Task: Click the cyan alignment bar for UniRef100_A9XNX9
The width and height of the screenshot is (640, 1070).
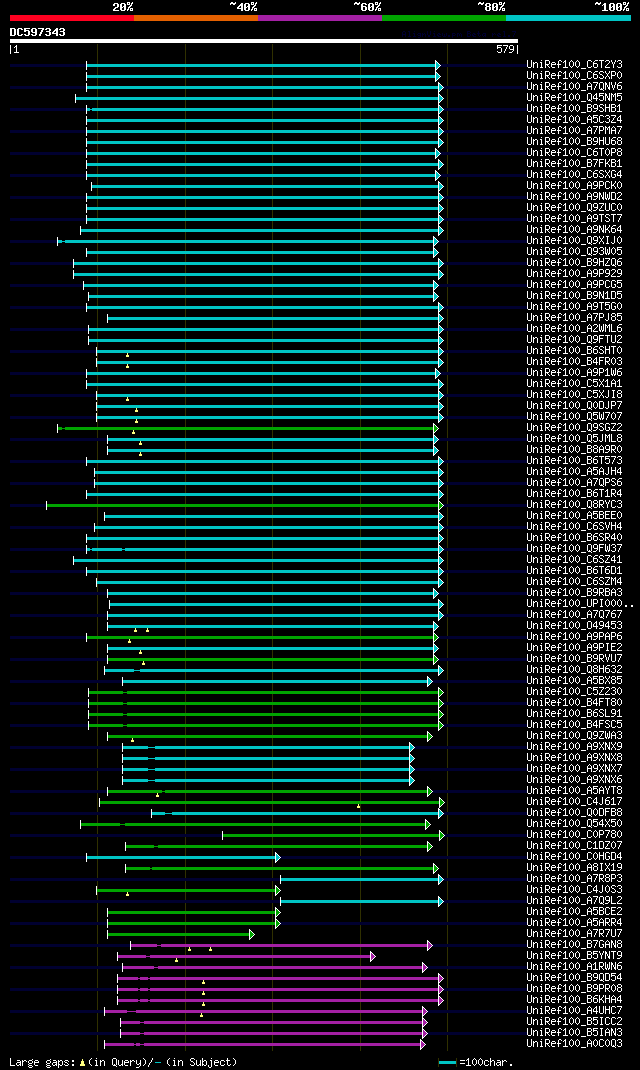Action: [x=268, y=747]
